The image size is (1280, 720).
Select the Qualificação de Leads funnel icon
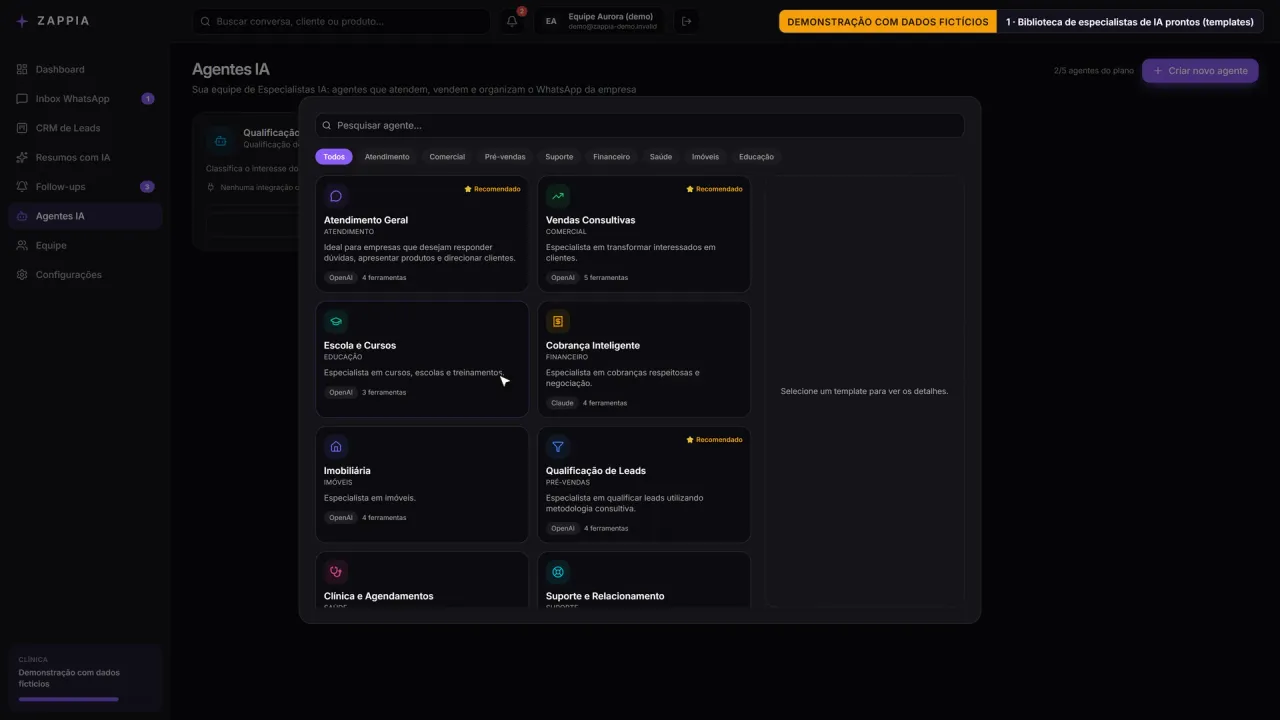pos(558,447)
